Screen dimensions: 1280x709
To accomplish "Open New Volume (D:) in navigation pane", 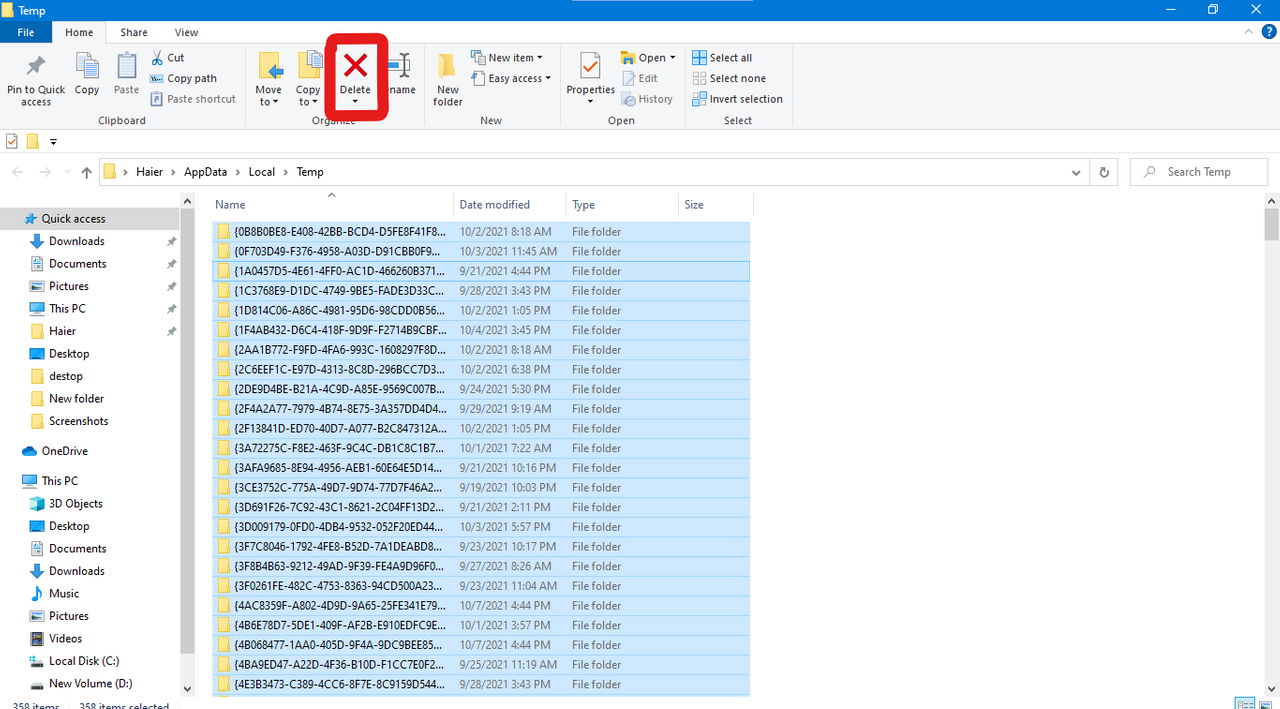I will (90, 684).
